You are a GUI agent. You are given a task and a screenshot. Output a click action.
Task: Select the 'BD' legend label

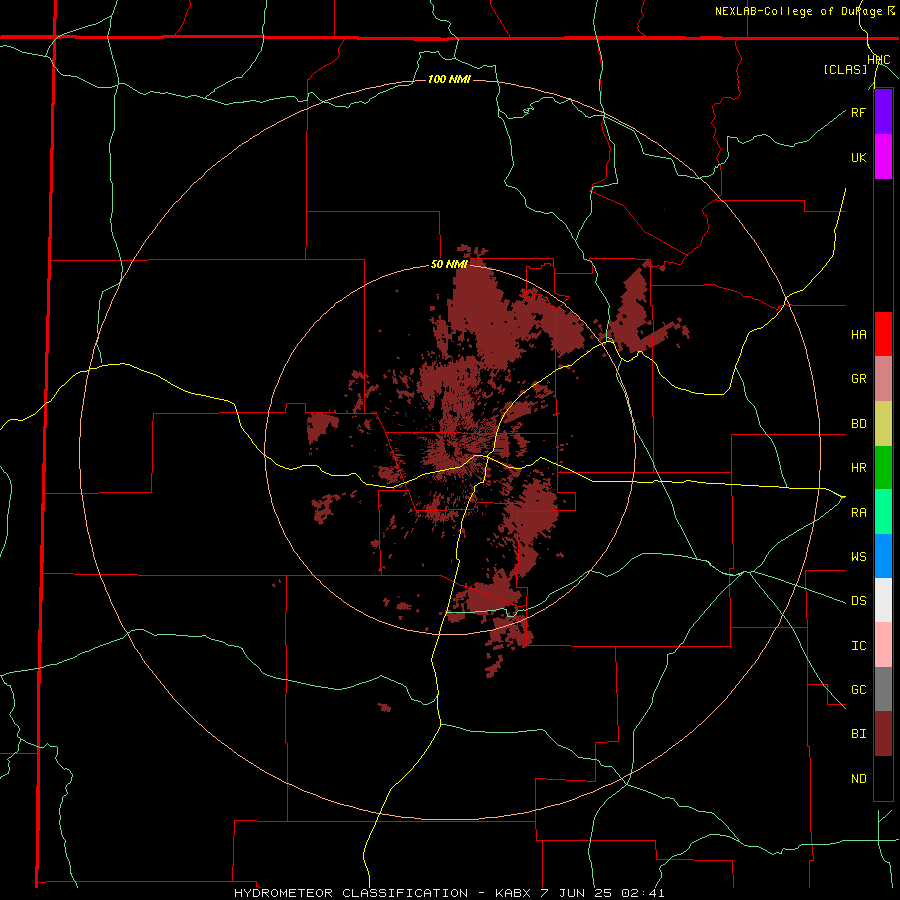[x=858, y=424]
